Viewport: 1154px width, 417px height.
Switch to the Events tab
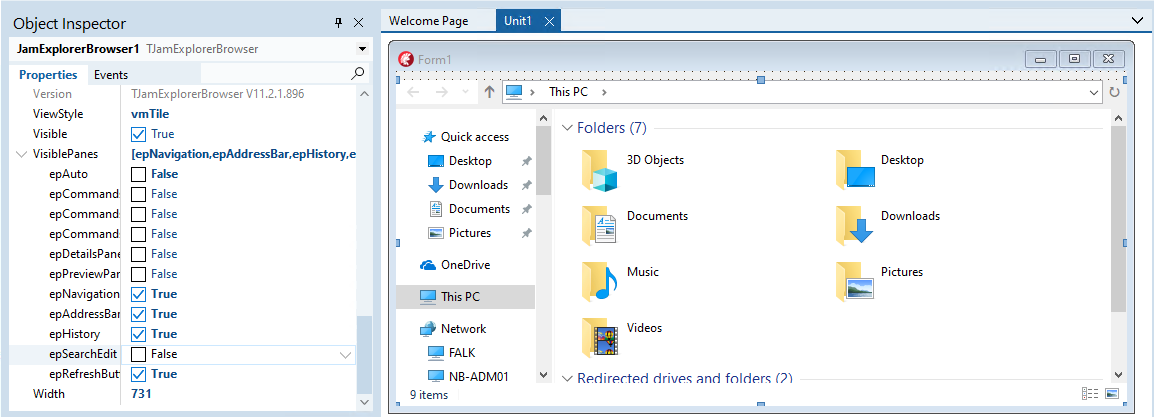point(111,74)
